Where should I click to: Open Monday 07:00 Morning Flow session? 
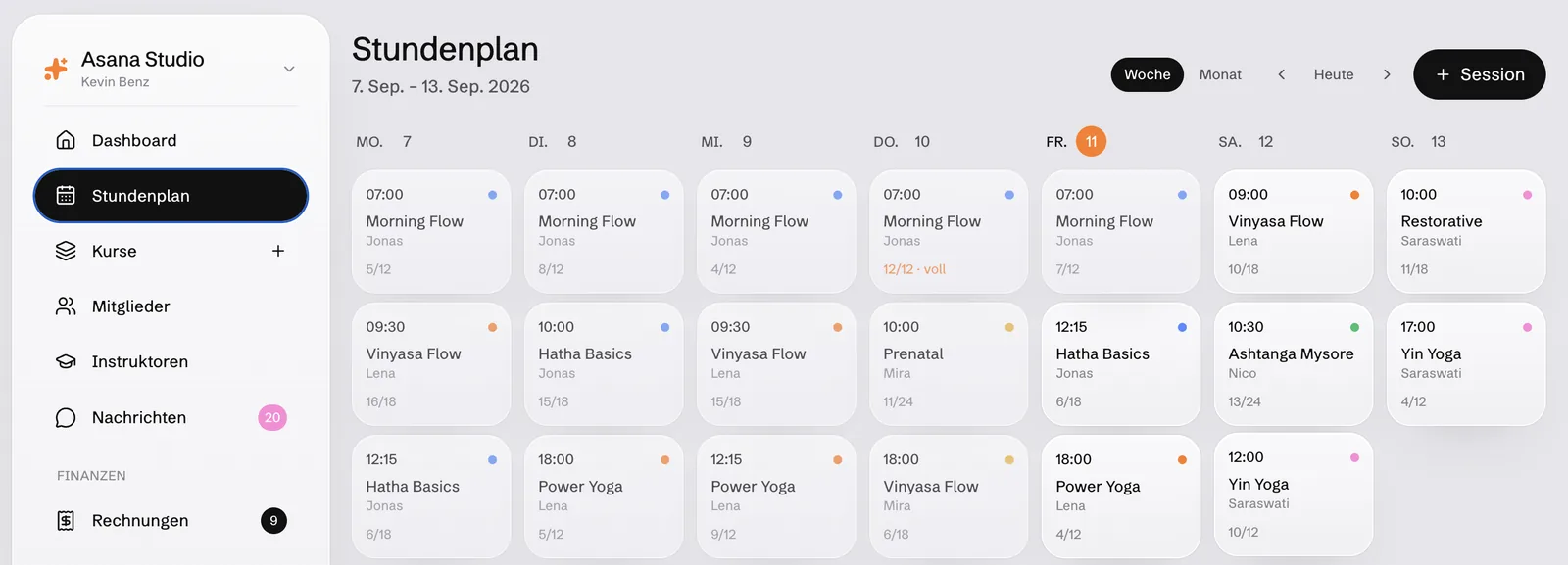tap(431, 232)
